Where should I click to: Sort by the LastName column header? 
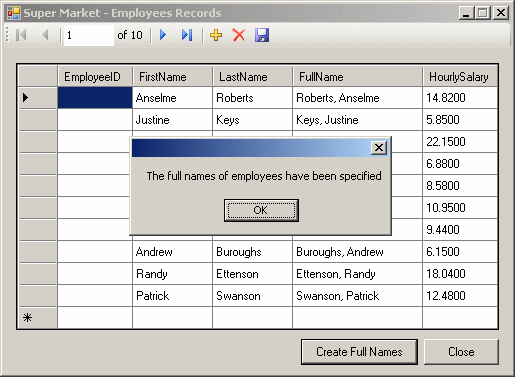point(252,76)
